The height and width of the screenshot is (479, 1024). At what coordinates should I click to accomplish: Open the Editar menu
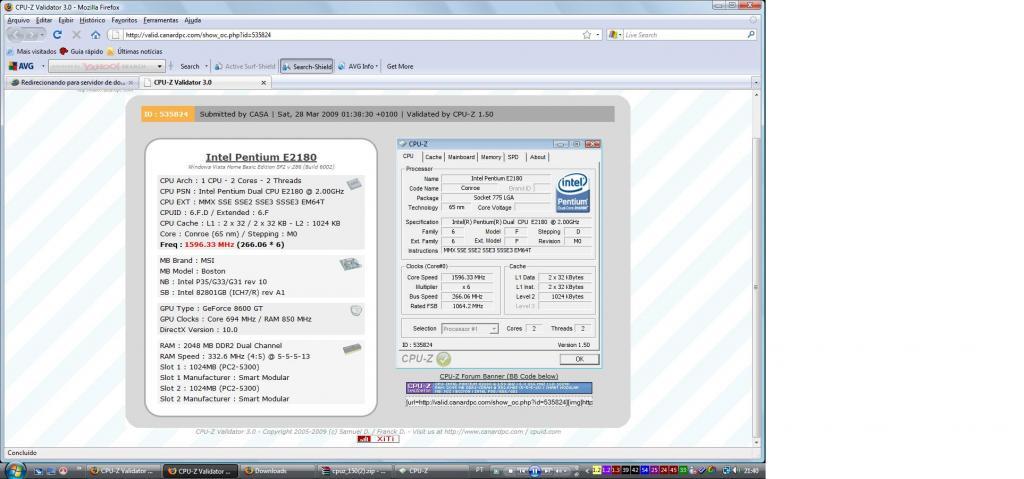44,20
